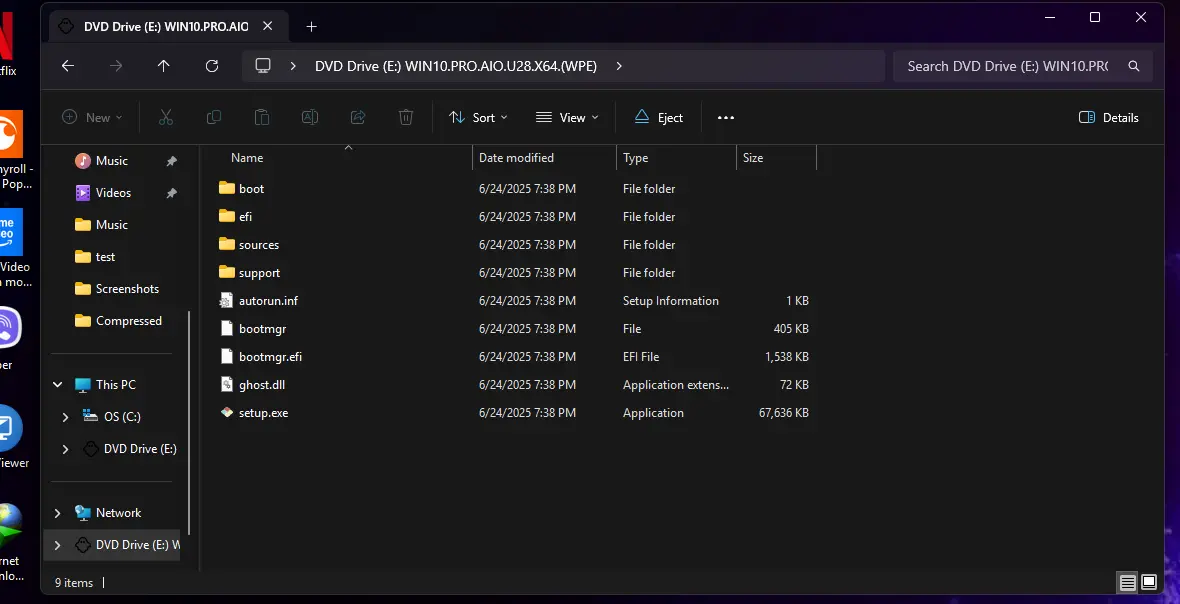Click the pin icon next to pinned Music
Screen dimensions: 1180x604
click(172, 161)
